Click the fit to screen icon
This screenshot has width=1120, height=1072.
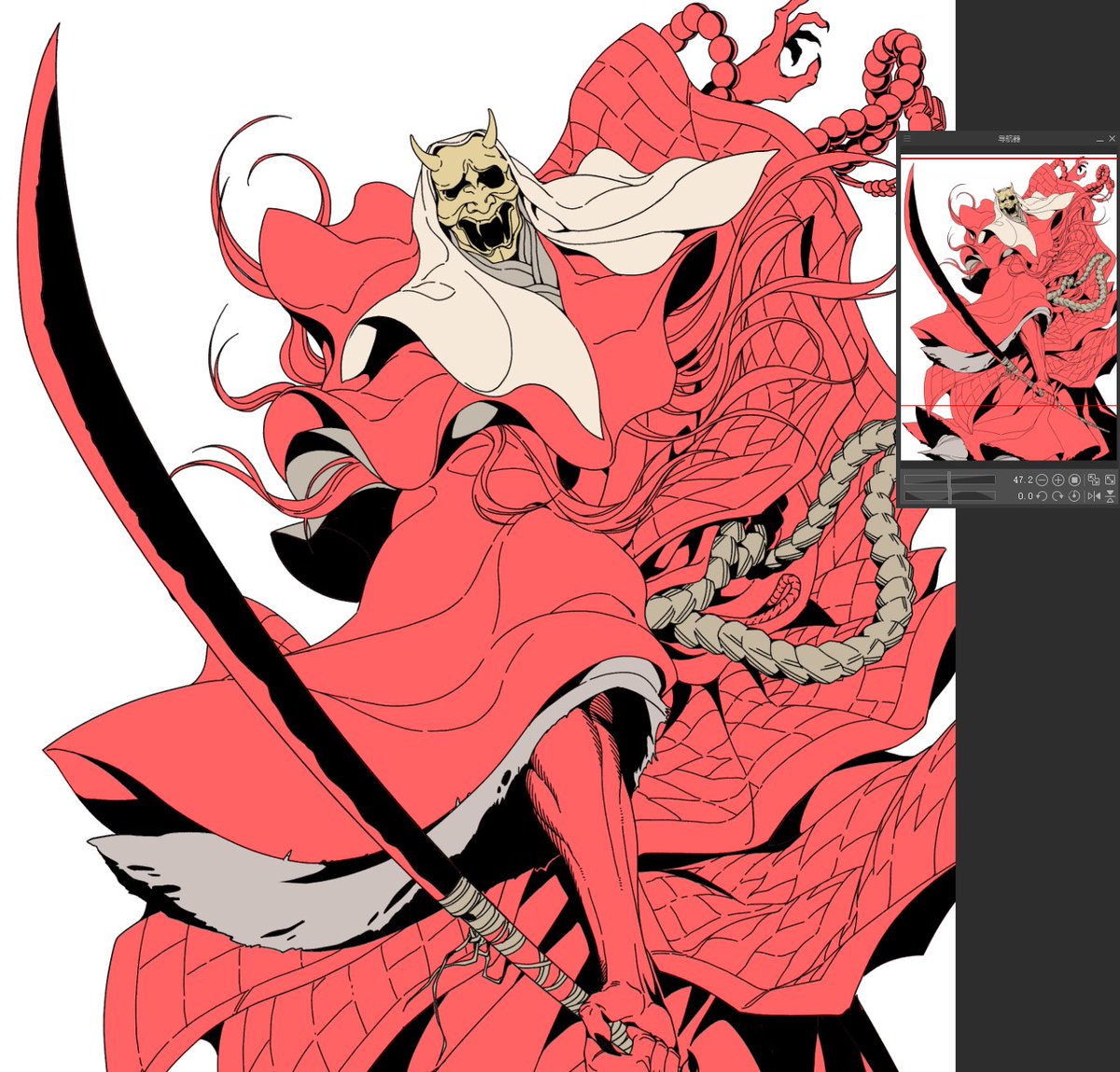(x=1094, y=480)
